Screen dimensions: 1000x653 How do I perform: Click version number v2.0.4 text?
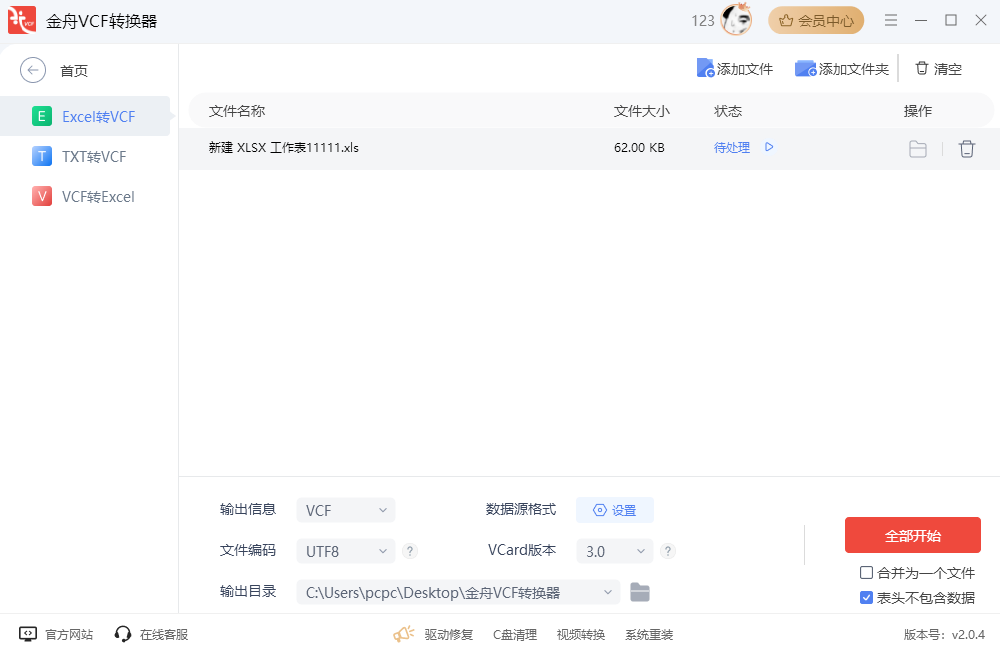coord(968,635)
